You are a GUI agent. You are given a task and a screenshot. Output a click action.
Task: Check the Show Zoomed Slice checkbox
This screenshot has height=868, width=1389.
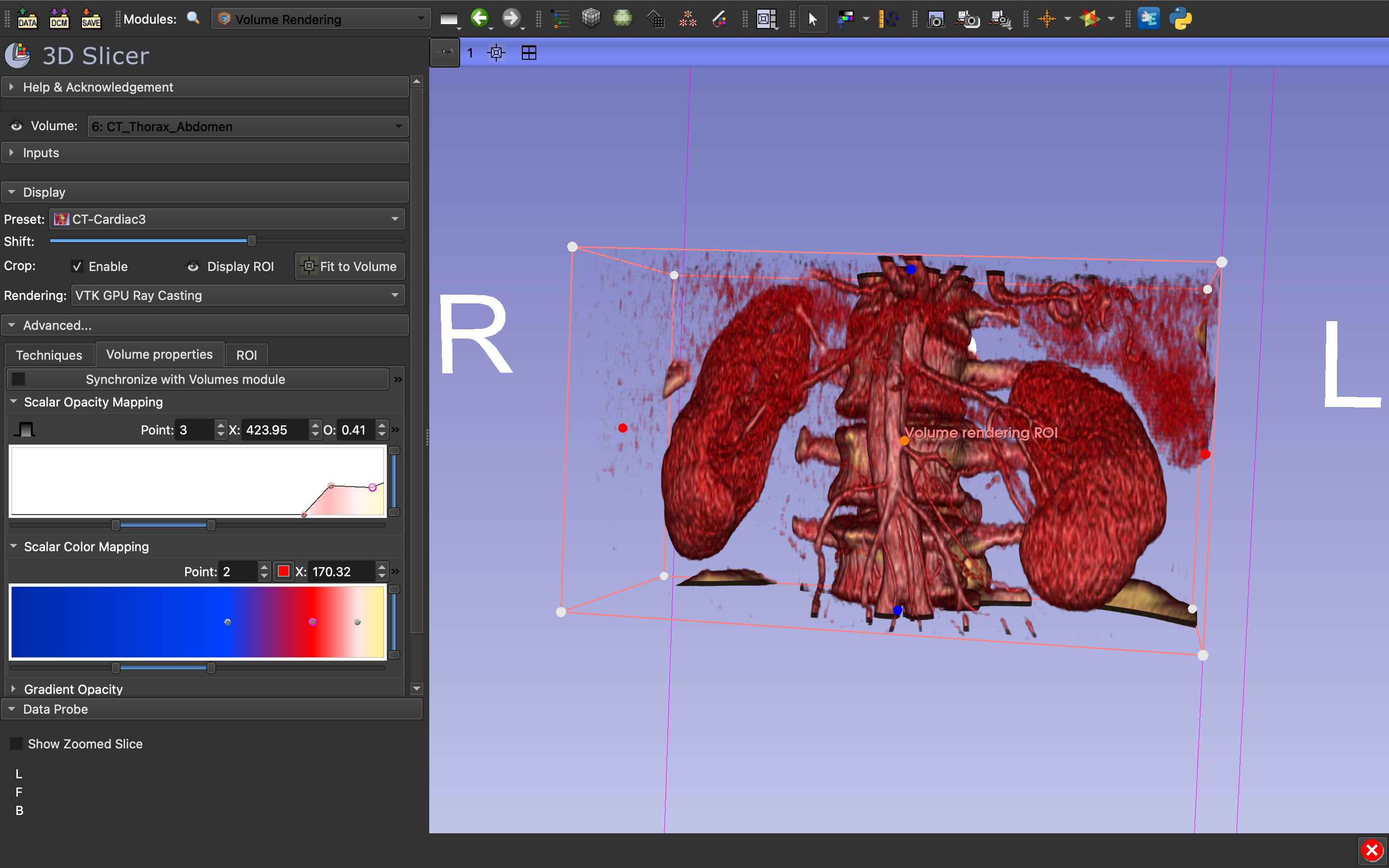17,744
